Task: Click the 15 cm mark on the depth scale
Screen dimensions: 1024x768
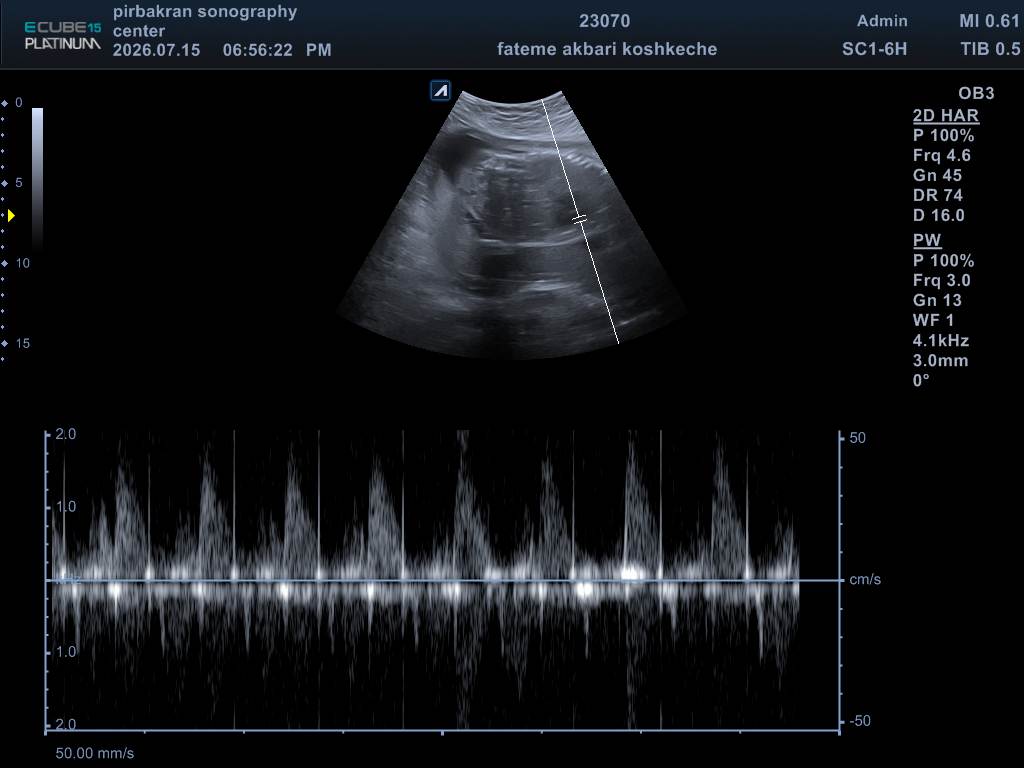Action: click(23, 344)
